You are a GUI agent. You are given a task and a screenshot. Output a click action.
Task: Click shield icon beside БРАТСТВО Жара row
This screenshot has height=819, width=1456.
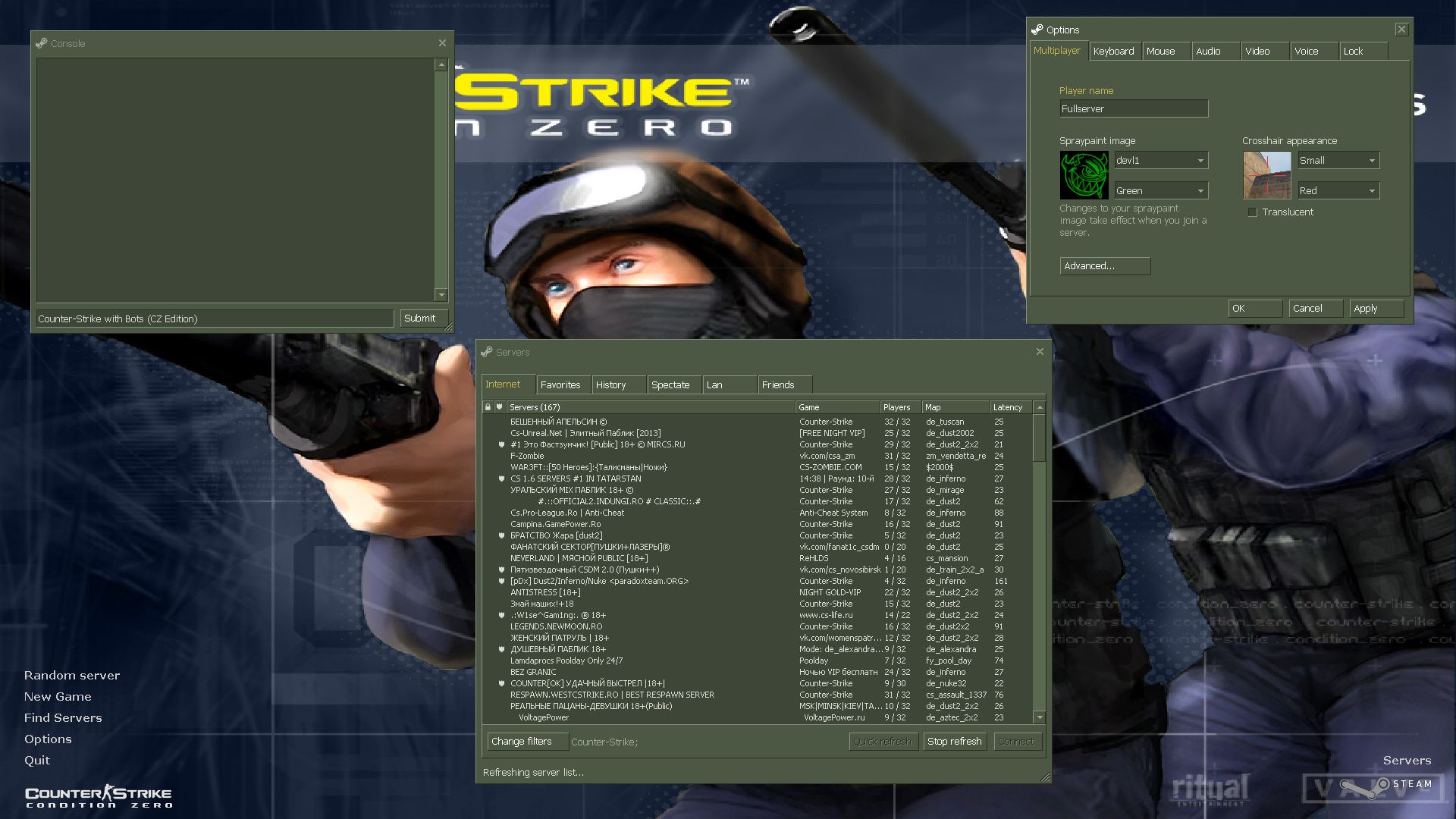click(x=501, y=536)
